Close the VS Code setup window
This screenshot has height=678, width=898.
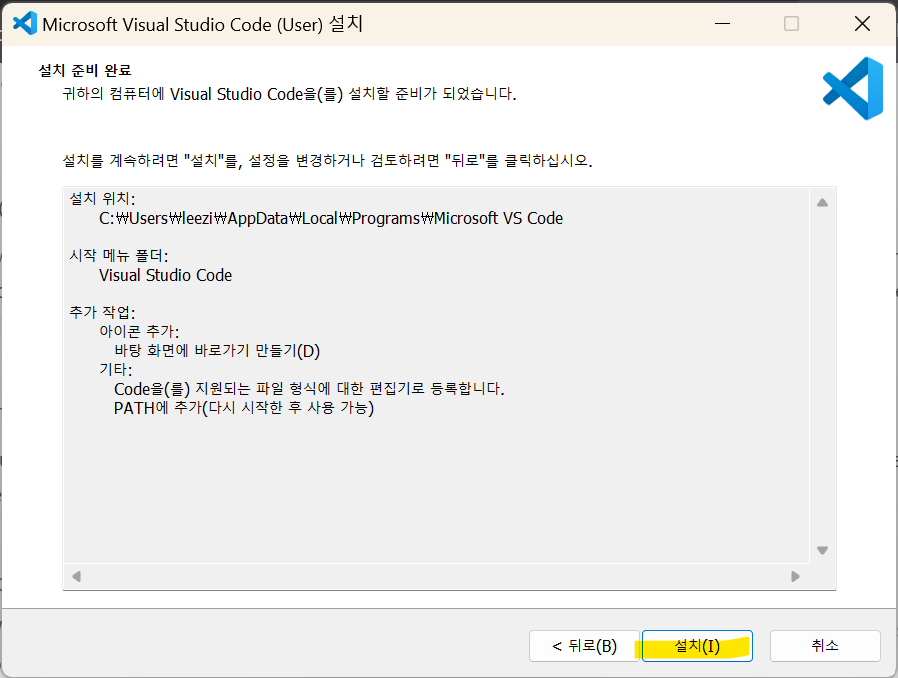(x=862, y=23)
